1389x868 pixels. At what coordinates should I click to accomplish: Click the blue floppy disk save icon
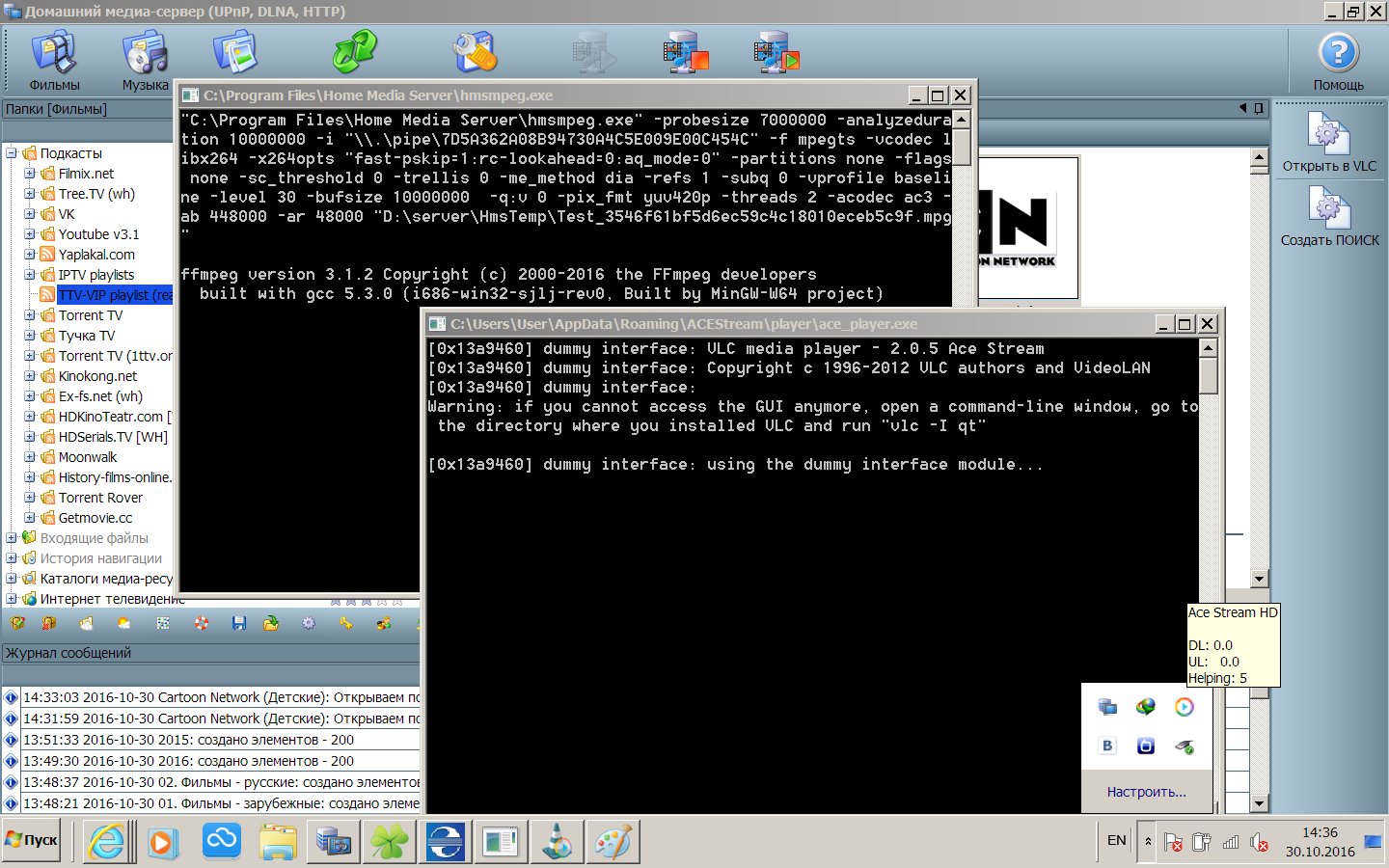(239, 624)
